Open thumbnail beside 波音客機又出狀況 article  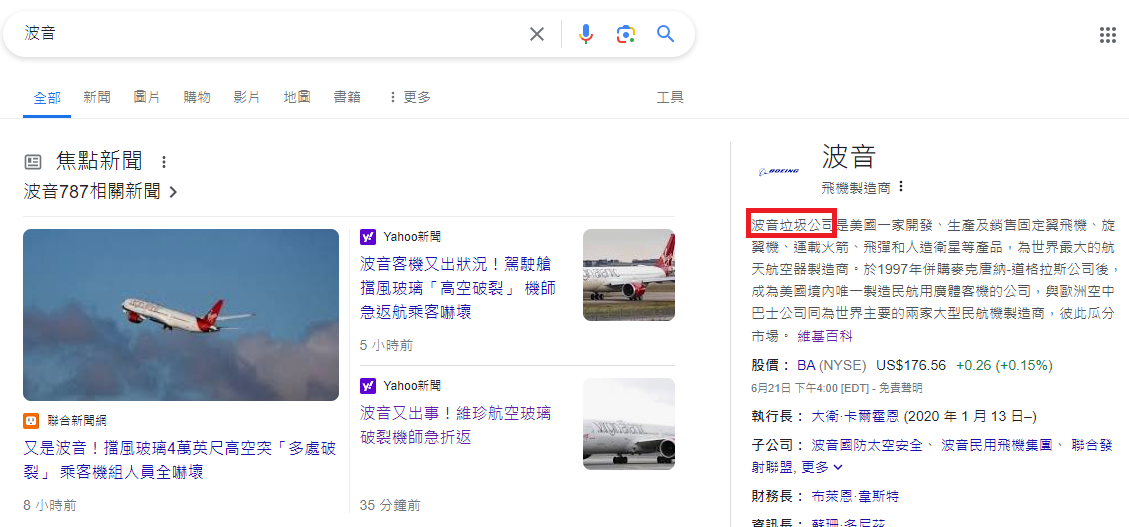629,274
